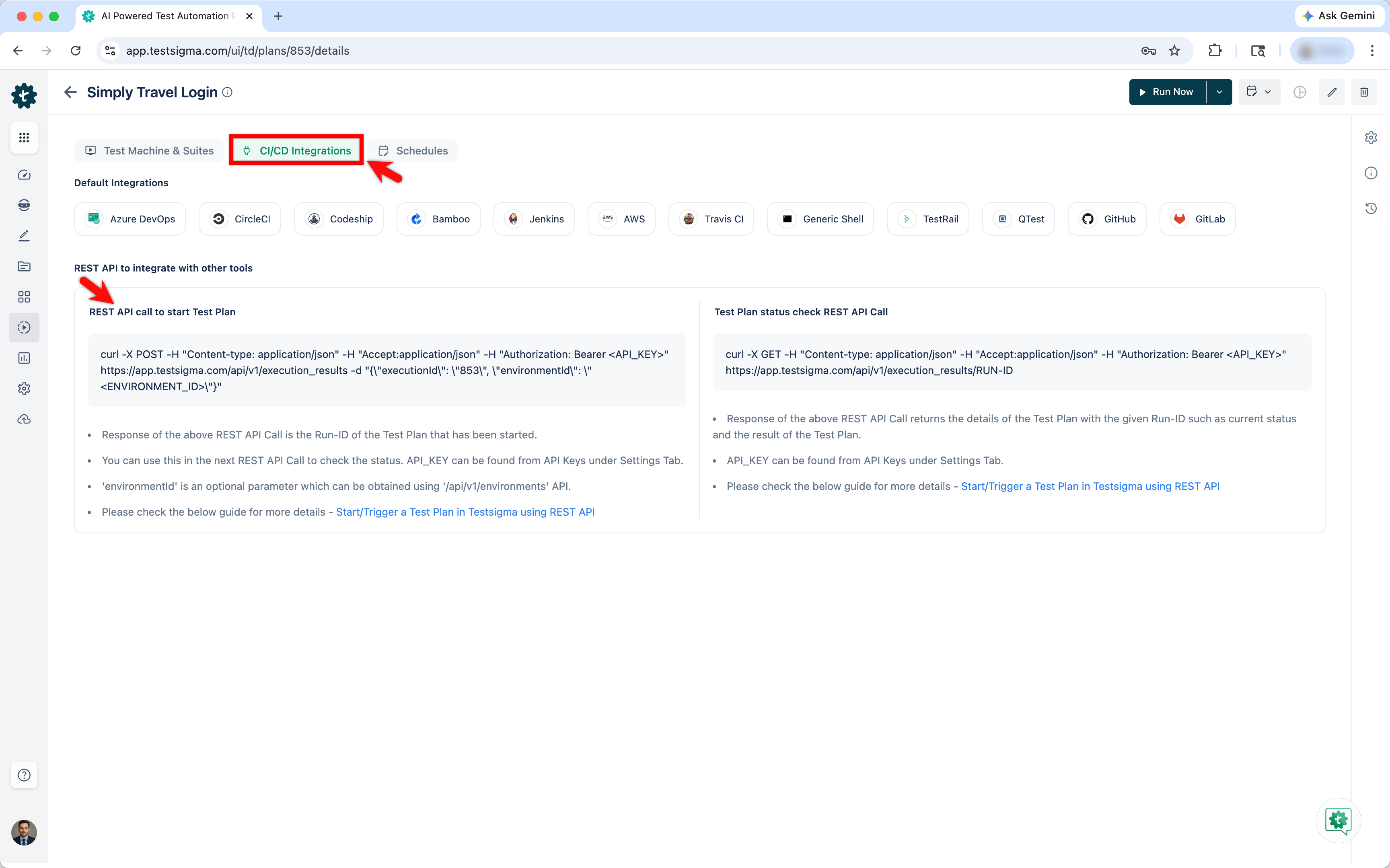Select the Travis CI integration

tap(711, 219)
